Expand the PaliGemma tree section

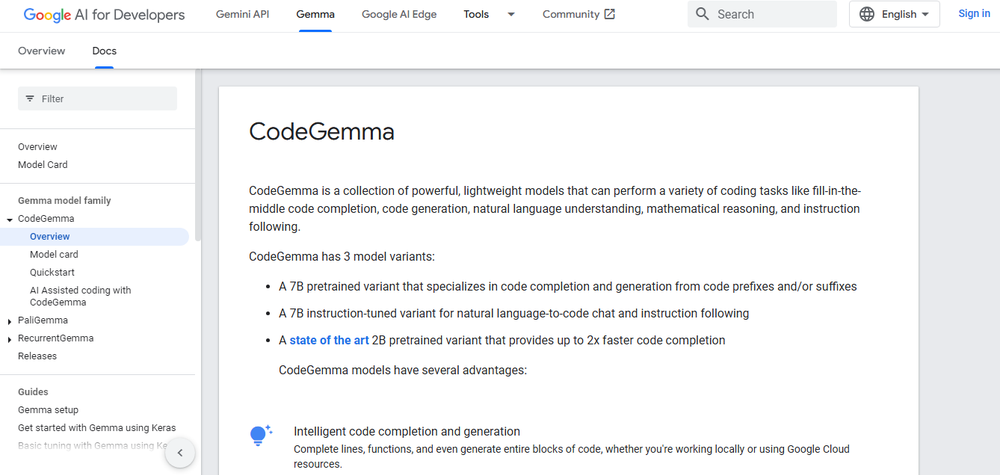[10, 321]
